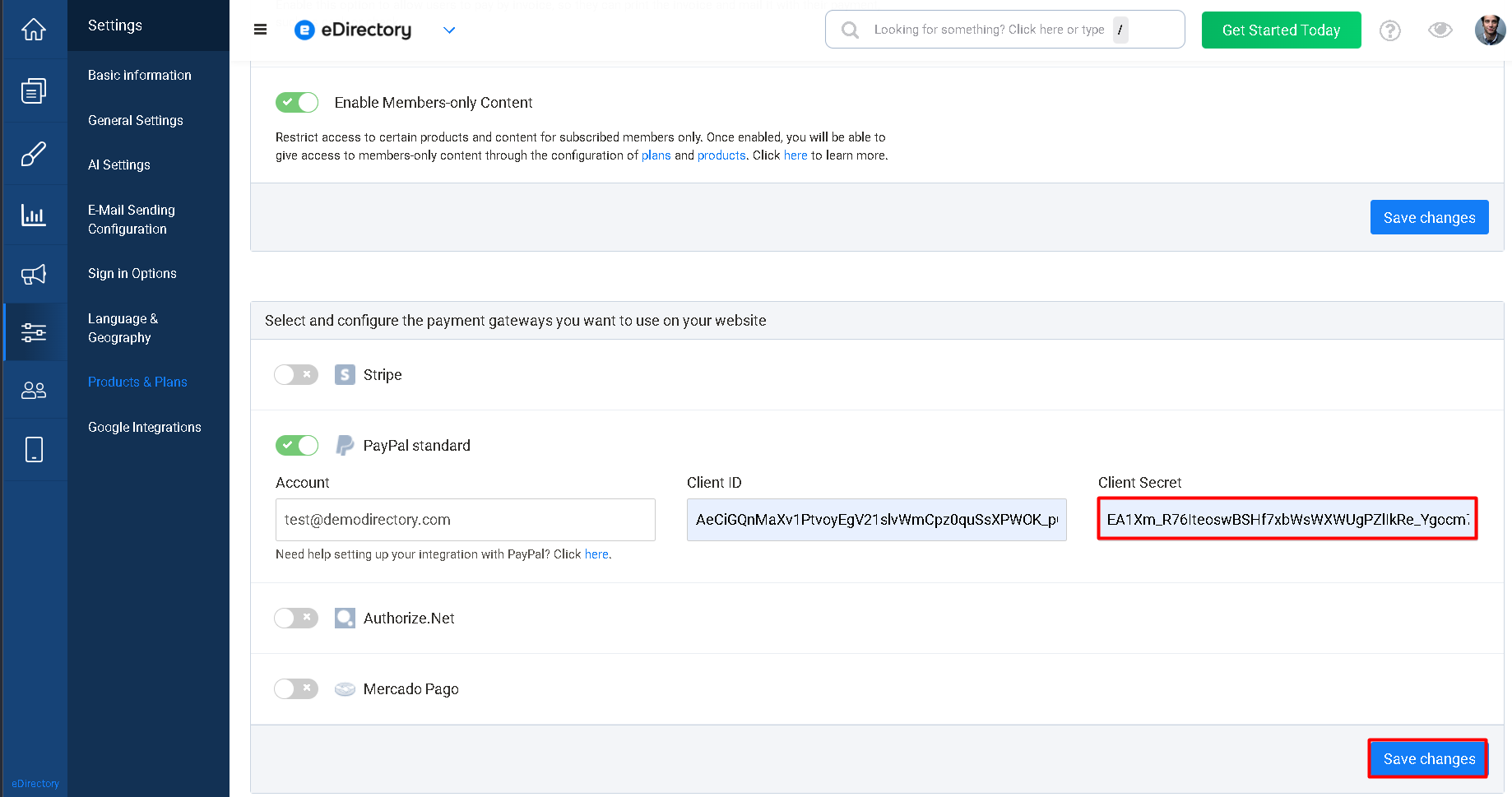
Task: Click the payment gateways section heading
Action: pyautogui.click(x=516, y=321)
